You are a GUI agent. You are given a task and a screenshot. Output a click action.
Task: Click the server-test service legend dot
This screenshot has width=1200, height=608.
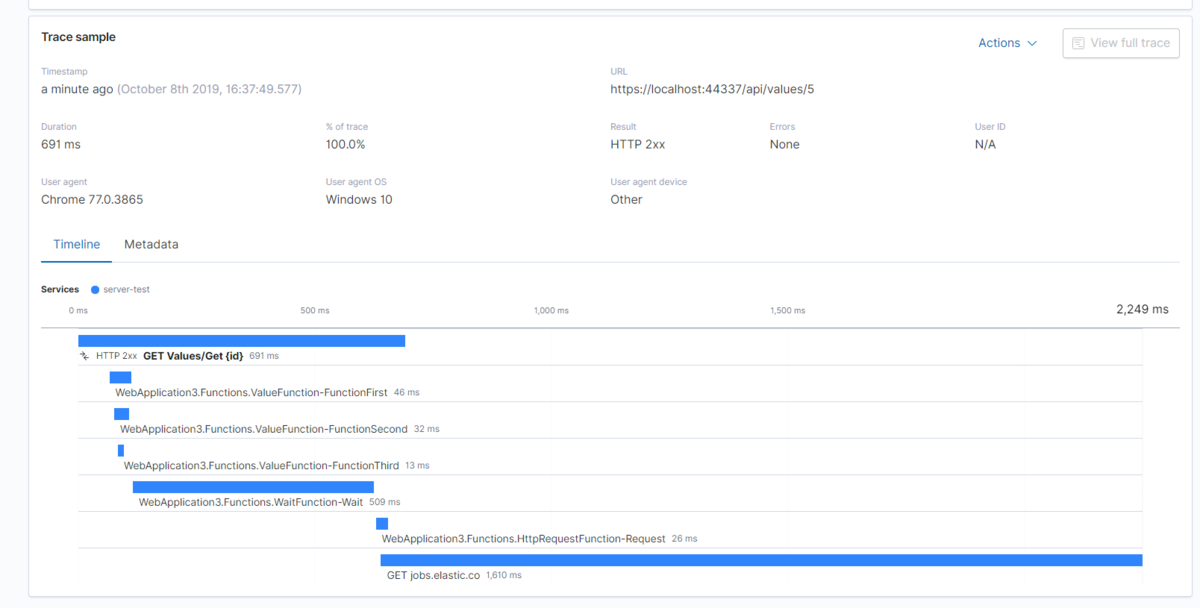pyautogui.click(x=95, y=290)
